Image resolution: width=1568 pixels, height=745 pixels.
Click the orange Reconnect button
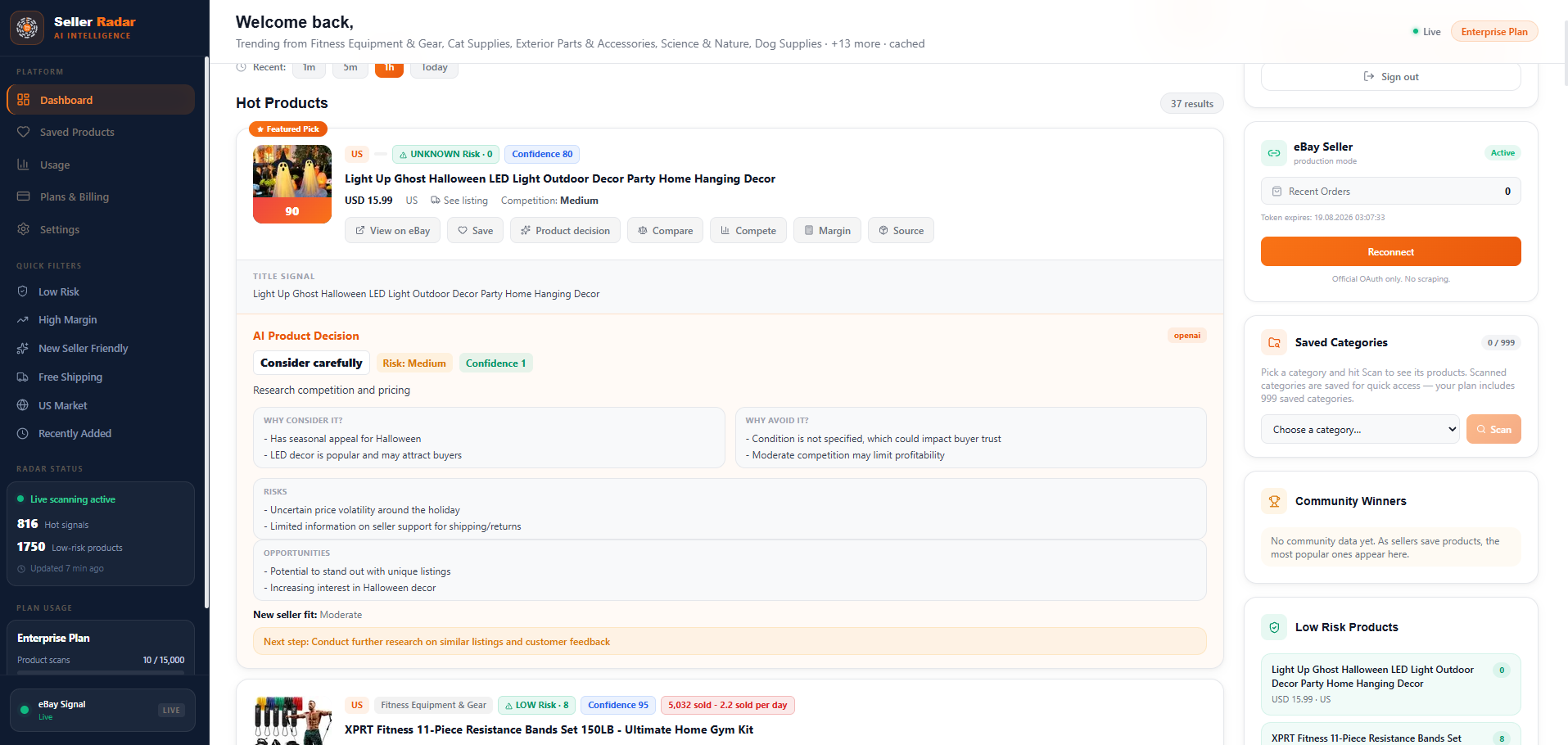[x=1390, y=252]
